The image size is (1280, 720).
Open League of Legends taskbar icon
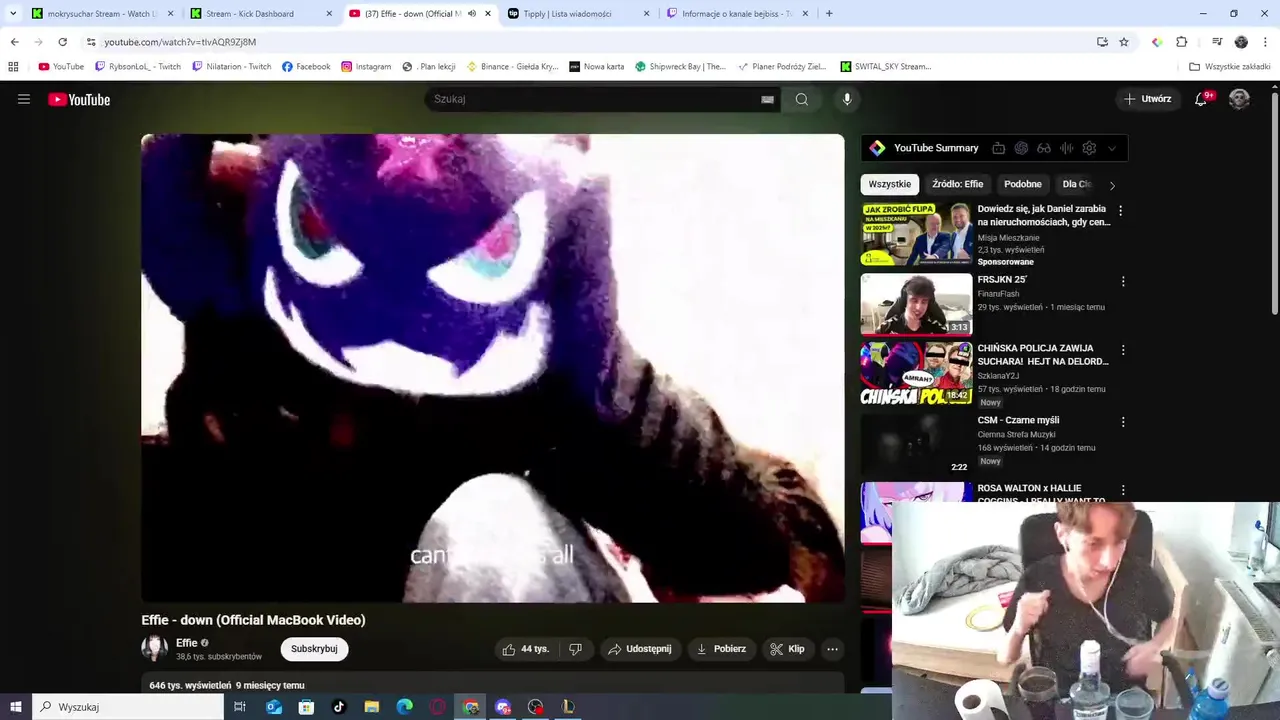click(568, 707)
